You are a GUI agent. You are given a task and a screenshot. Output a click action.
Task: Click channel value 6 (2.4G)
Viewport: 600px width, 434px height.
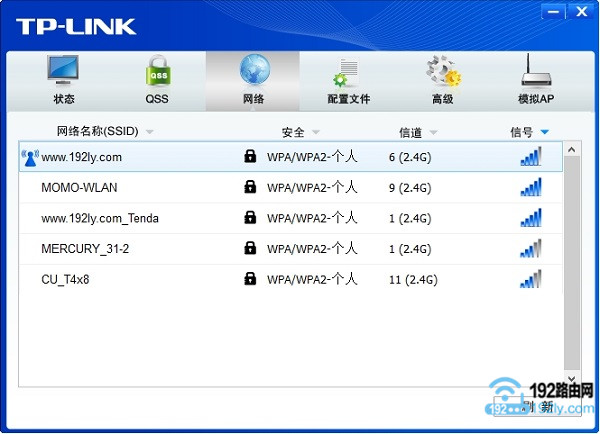410,157
